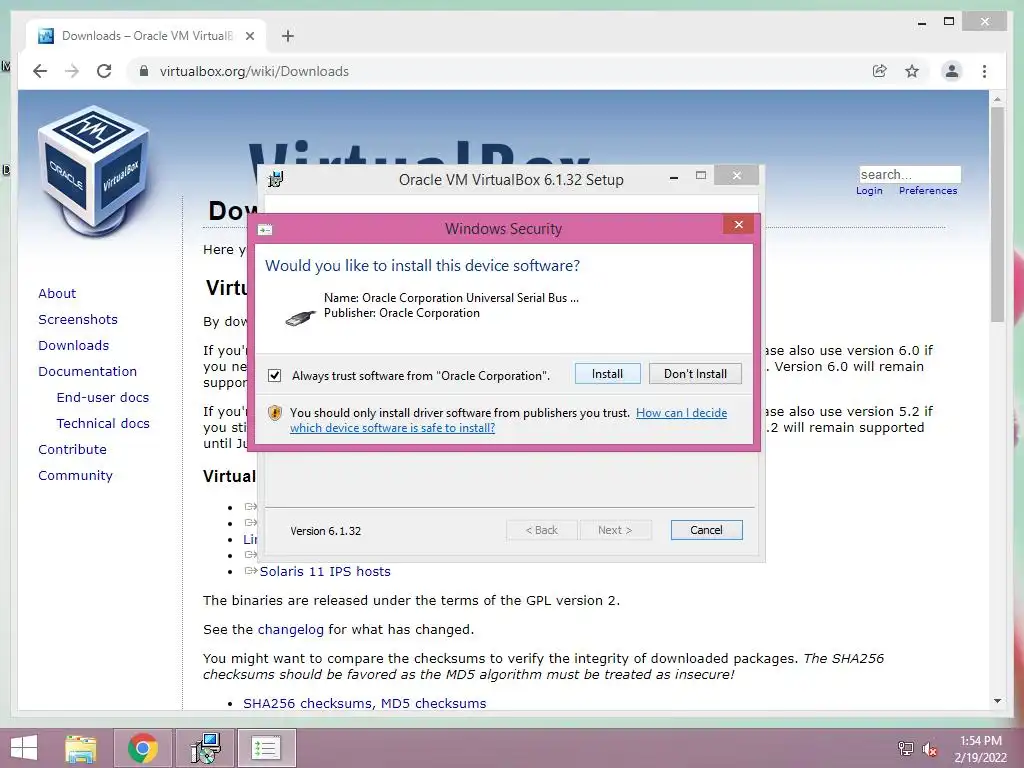Click the checklist taskbar icon
This screenshot has width=1024, height=768.
pyautogui.click(x=266, y=748)
